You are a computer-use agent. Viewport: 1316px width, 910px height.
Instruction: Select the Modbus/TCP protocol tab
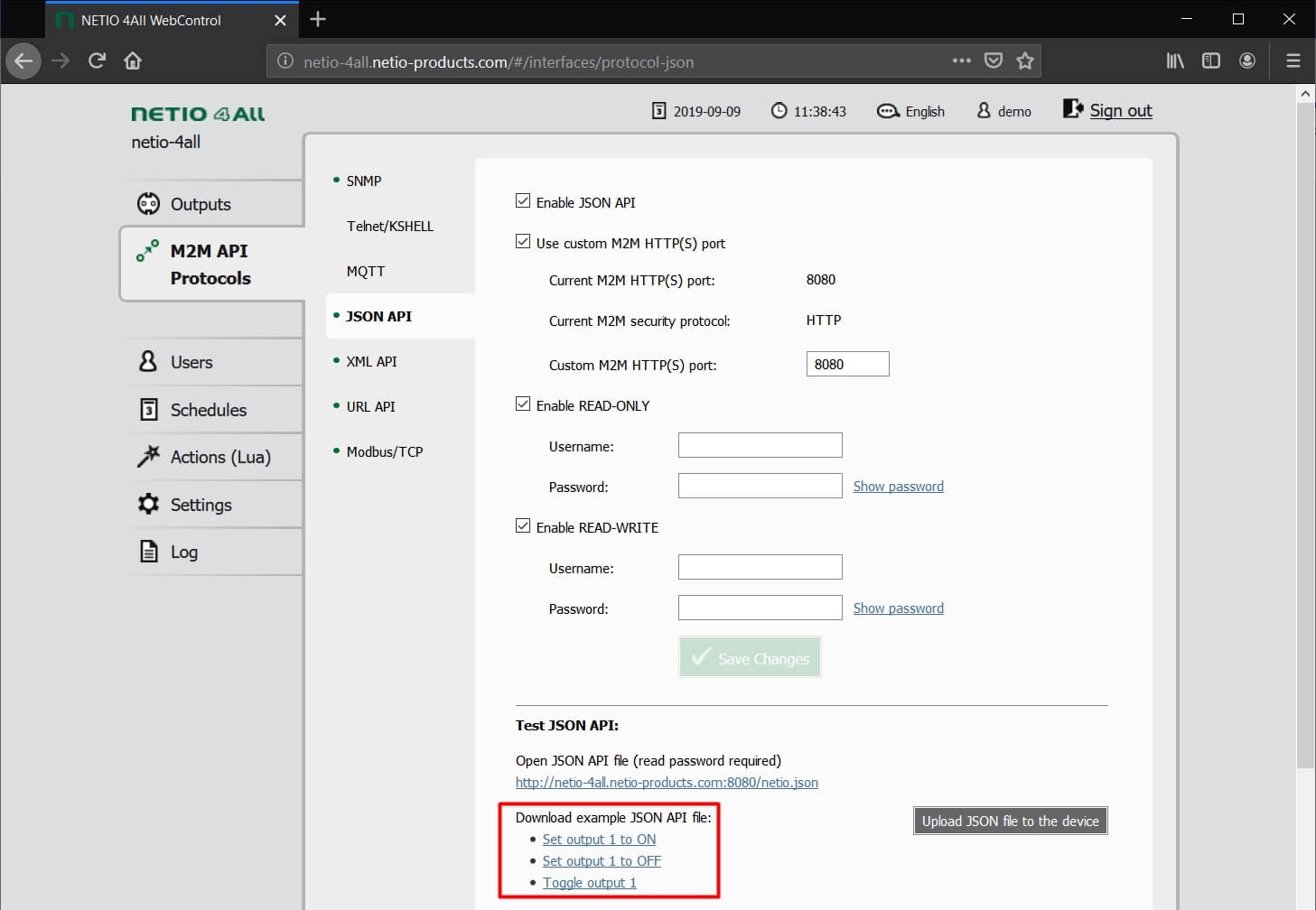[385, 451]
